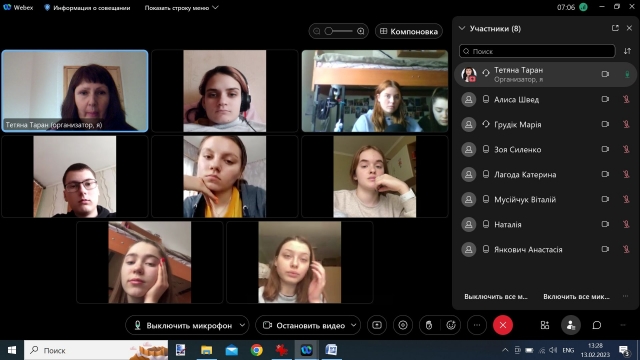Show hidden tray icons chevron
Viewport: 640px width, 360px height.
tap(505, 350)
